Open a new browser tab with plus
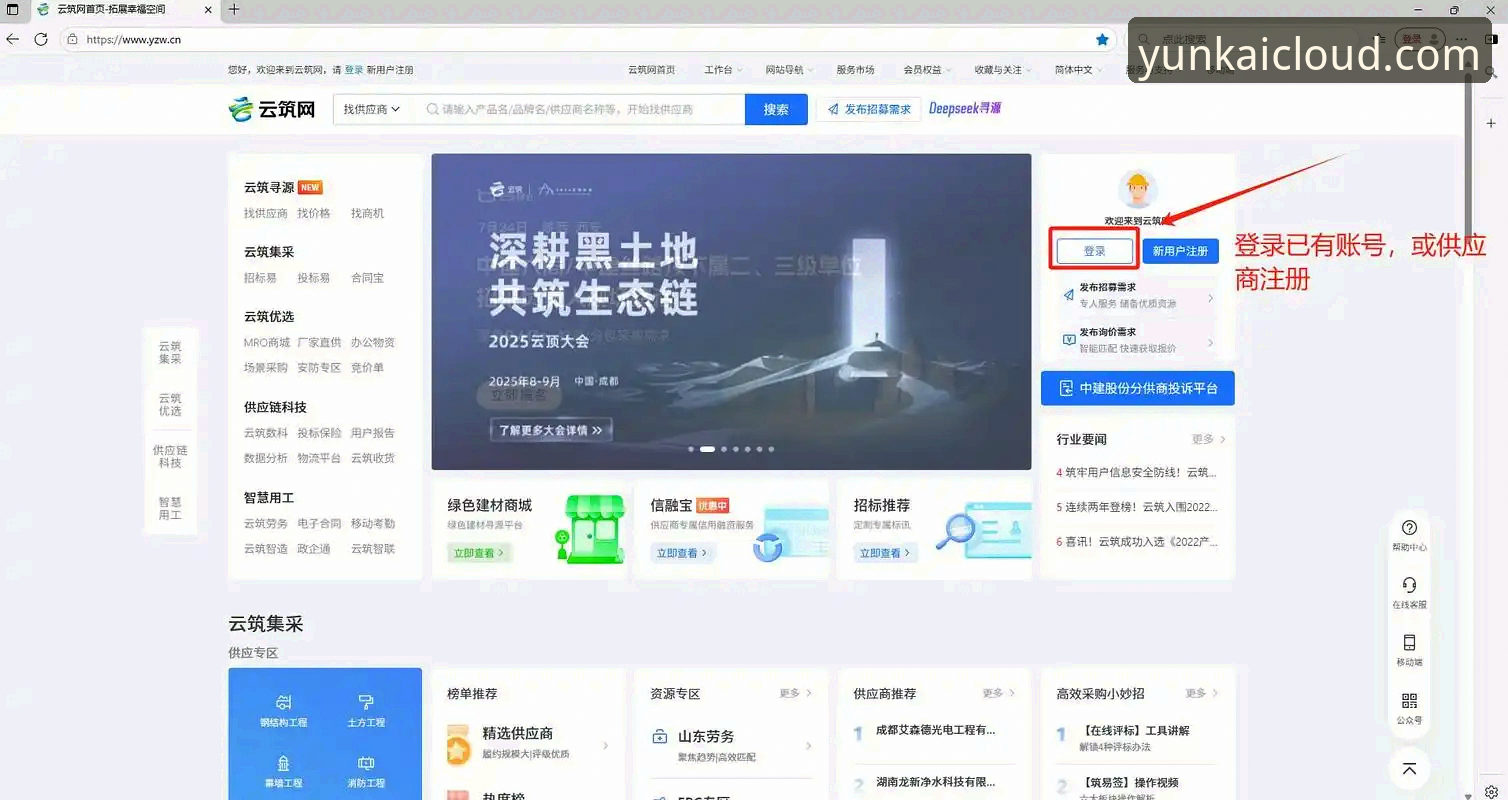Screen dimensions: 1508x800 [234, 9]
